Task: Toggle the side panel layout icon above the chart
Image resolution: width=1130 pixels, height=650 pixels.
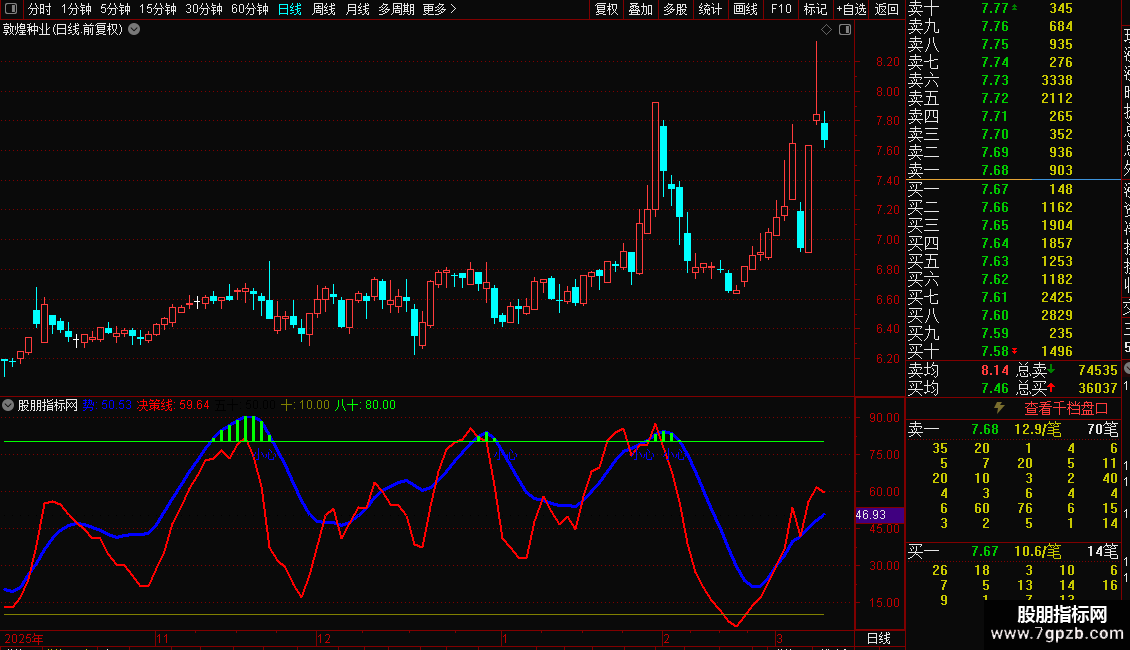Action: coord(845,30)
